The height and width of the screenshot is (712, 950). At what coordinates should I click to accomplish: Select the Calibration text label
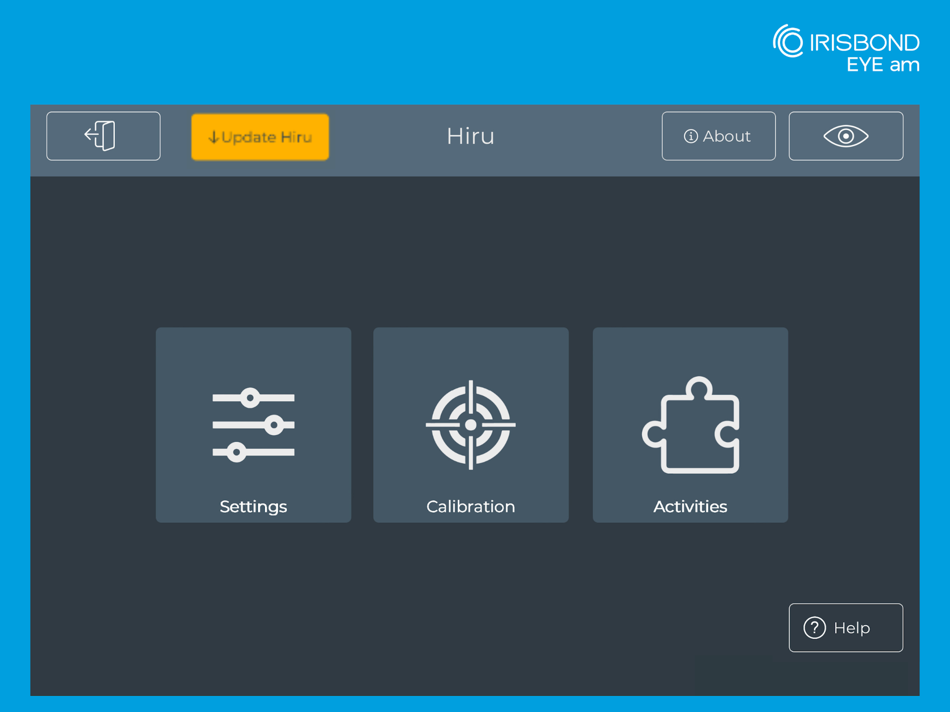click(x=471, y=507)
